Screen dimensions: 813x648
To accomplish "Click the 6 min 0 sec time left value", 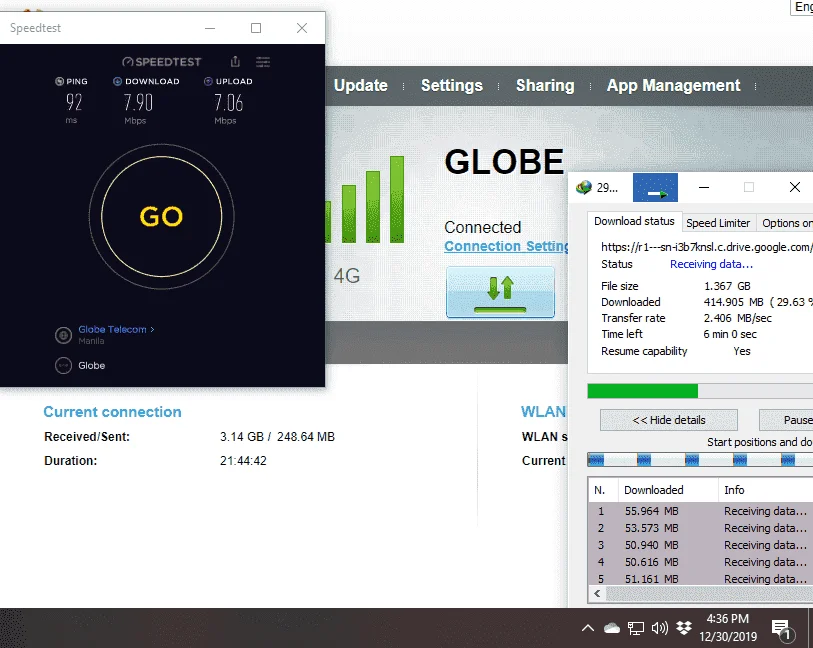I will (730, 334).
